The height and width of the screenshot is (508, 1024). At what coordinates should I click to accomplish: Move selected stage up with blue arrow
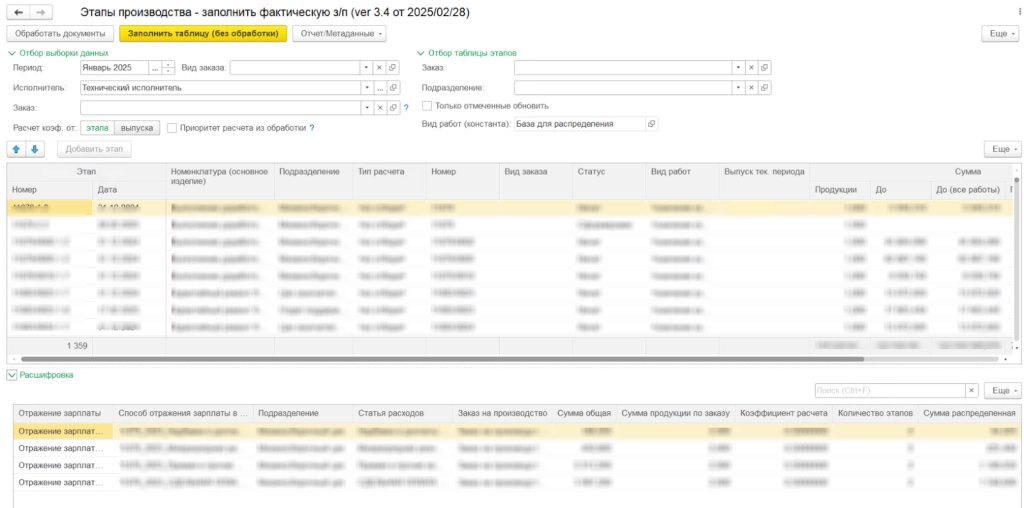[16, 150]
